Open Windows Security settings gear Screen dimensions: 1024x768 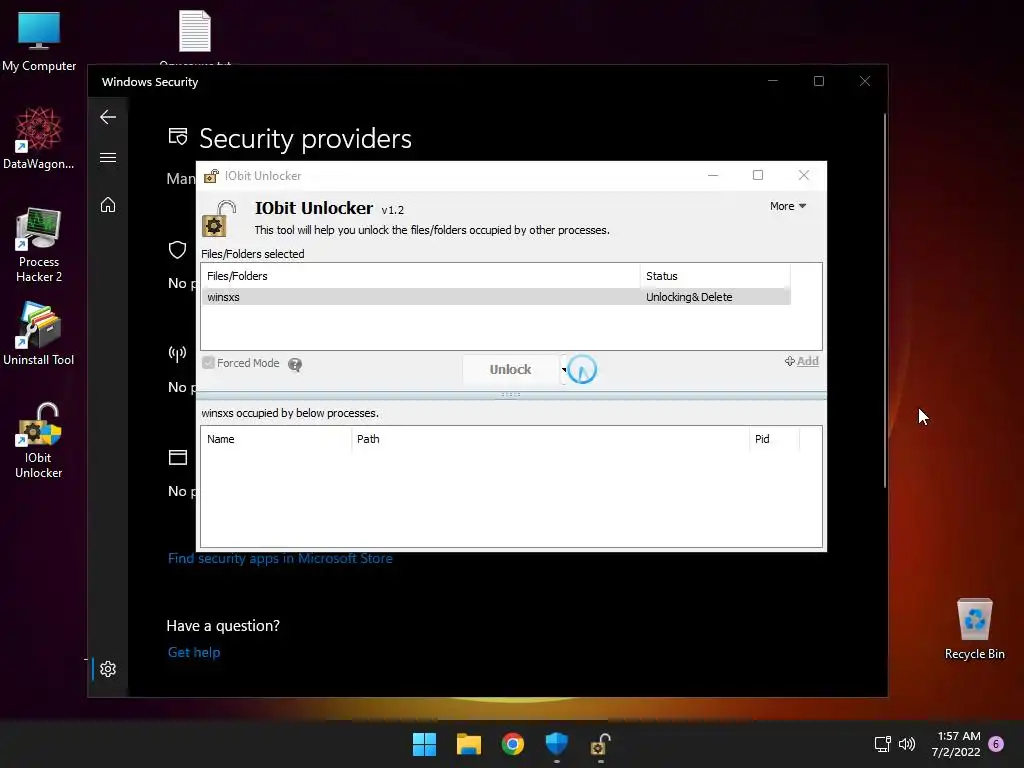coord(108,669)
